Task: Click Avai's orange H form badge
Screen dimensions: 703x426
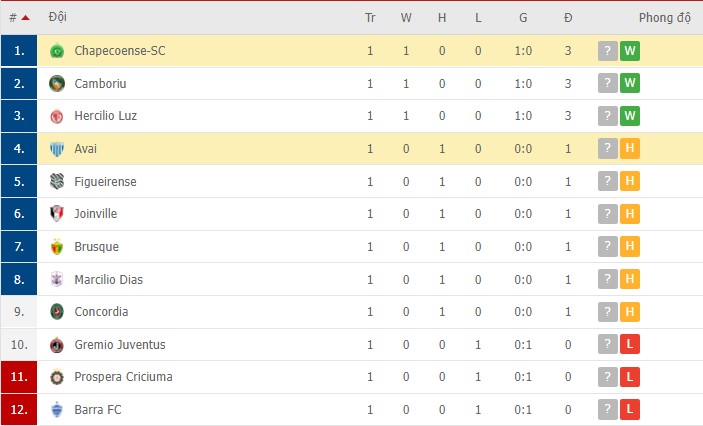Action: pyautogui.click(x=630, y=149)
